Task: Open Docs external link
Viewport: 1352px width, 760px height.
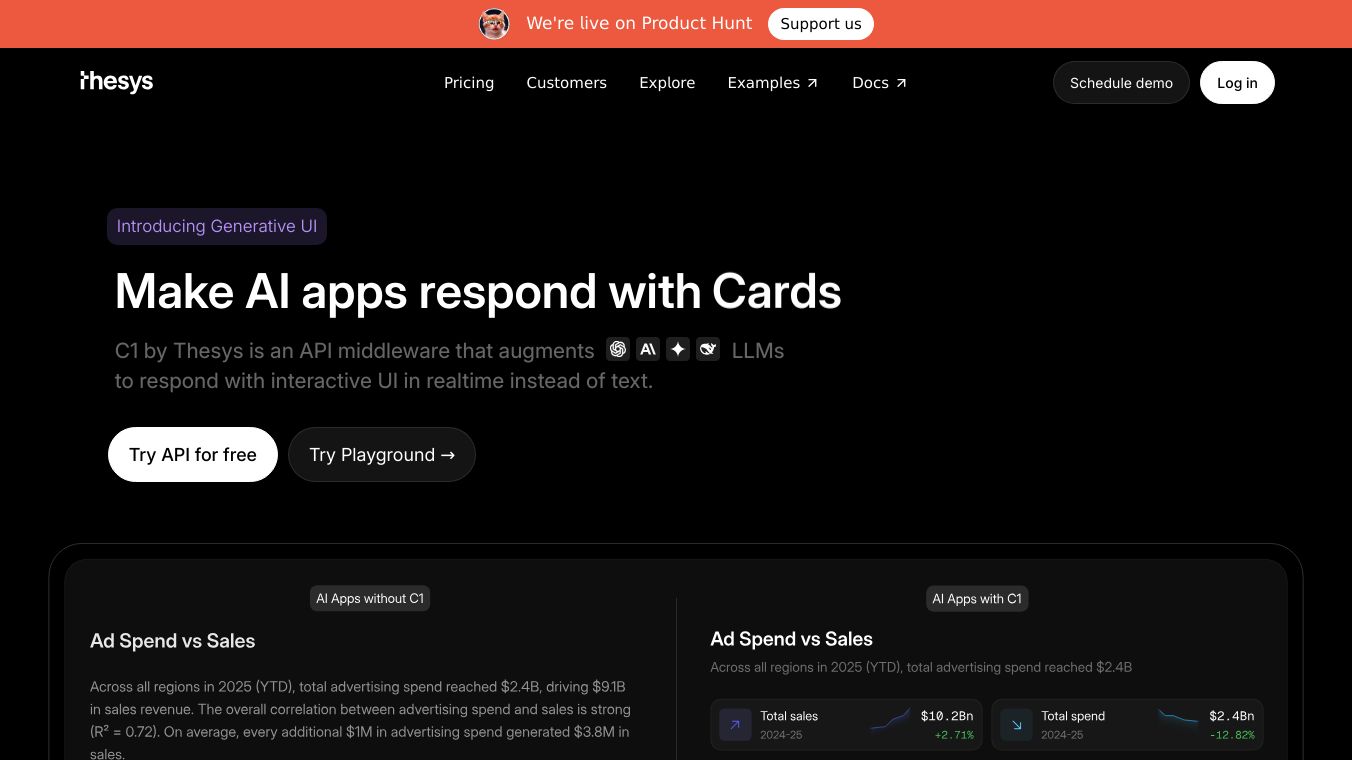Action: (x=880, y=83)
